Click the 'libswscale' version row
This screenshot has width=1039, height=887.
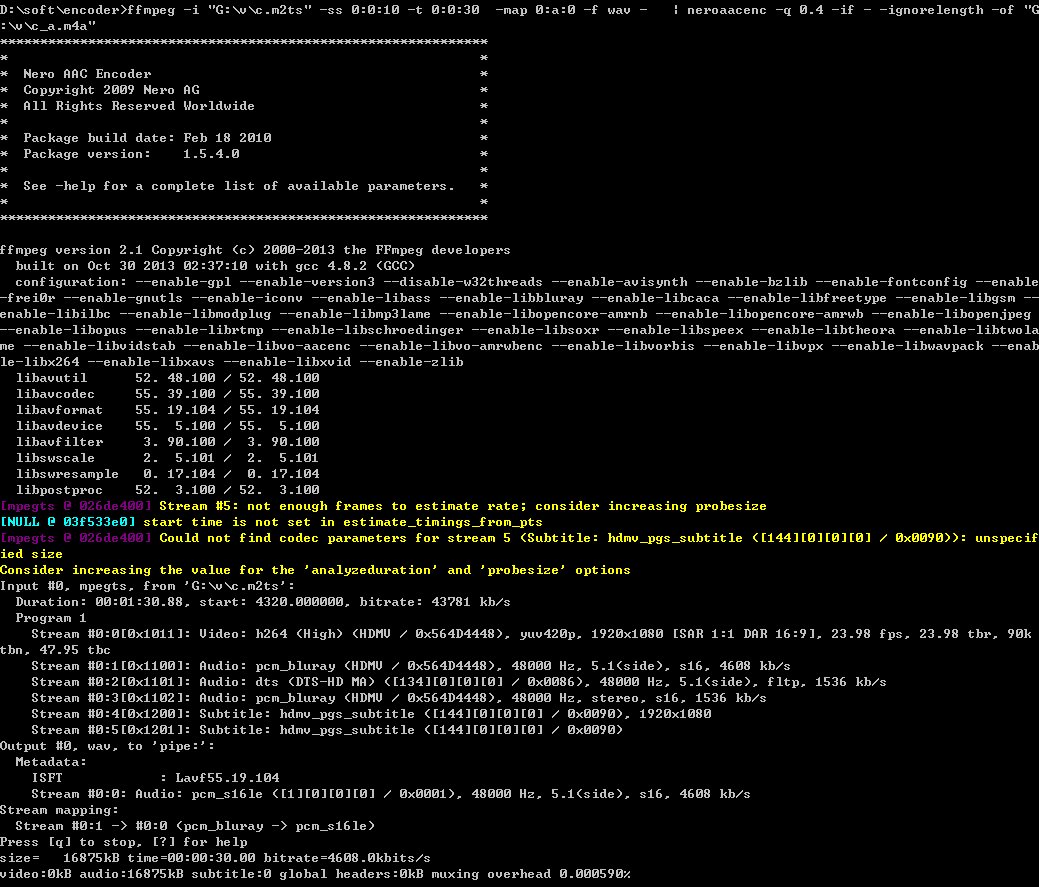coord(168,458)
